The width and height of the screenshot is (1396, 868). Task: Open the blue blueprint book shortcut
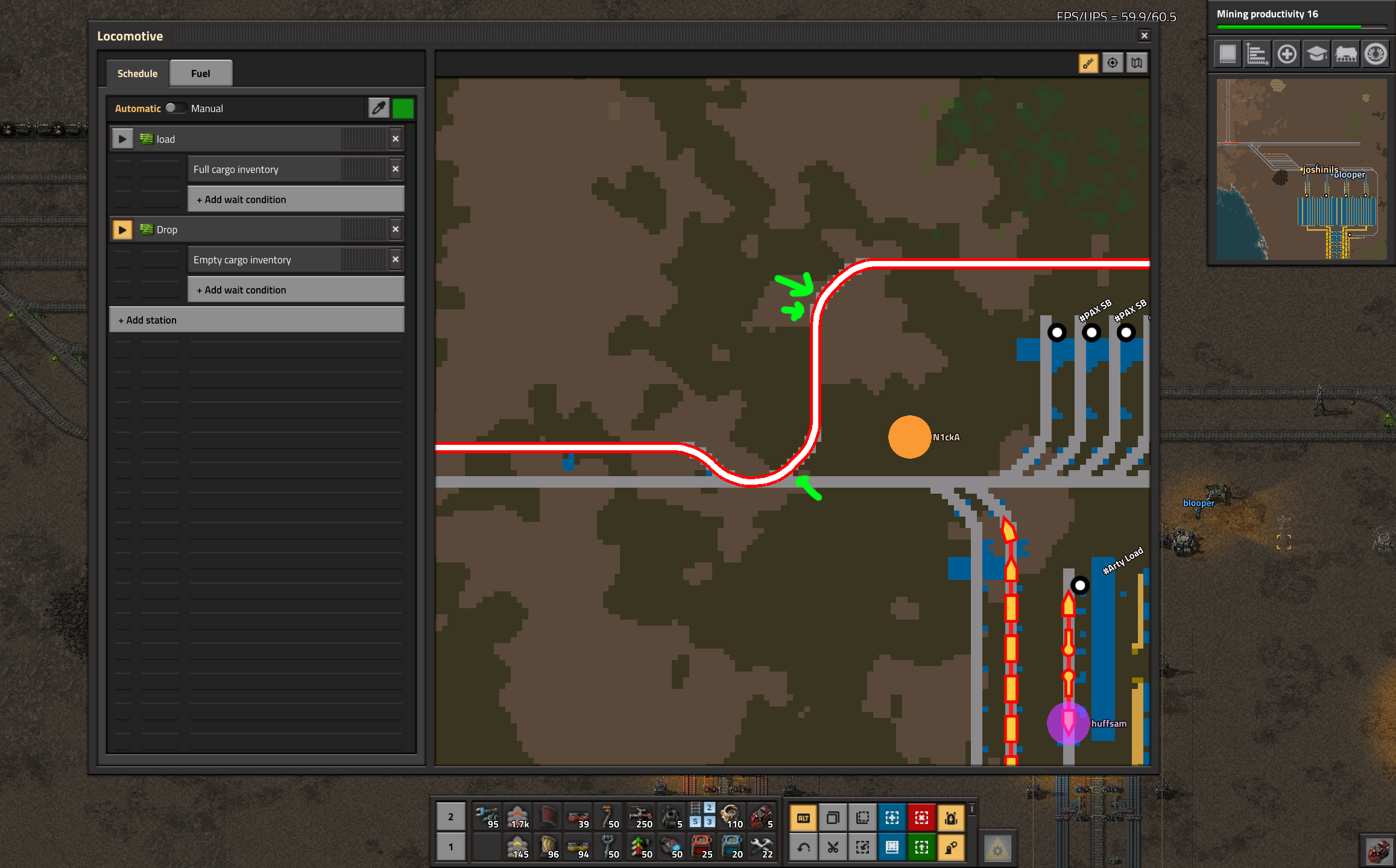(892, 848)
